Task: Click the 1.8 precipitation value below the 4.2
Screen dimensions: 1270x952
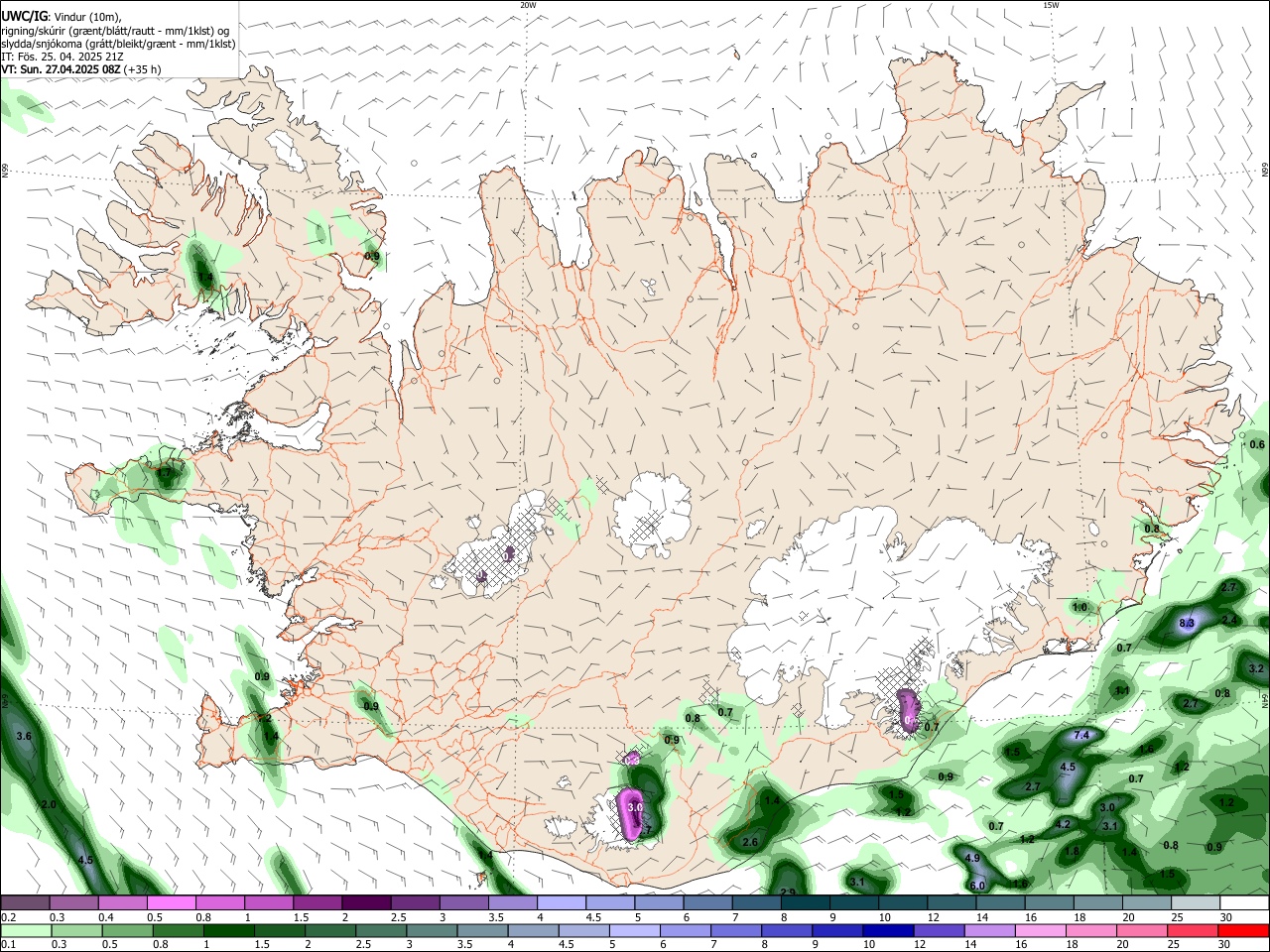Action: [x=1072, y=851]
